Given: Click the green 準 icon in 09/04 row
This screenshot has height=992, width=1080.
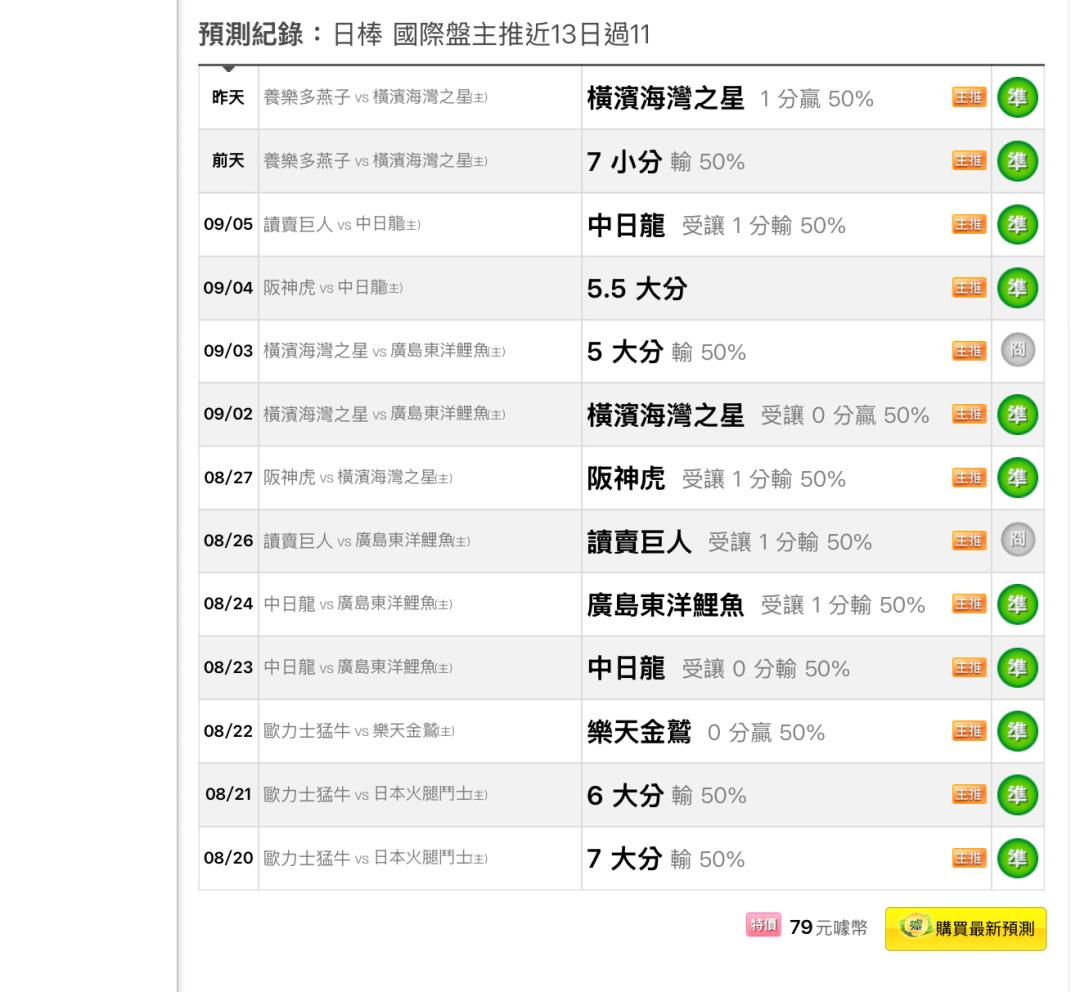Looking at the screenshot, I should point(1018,288).
